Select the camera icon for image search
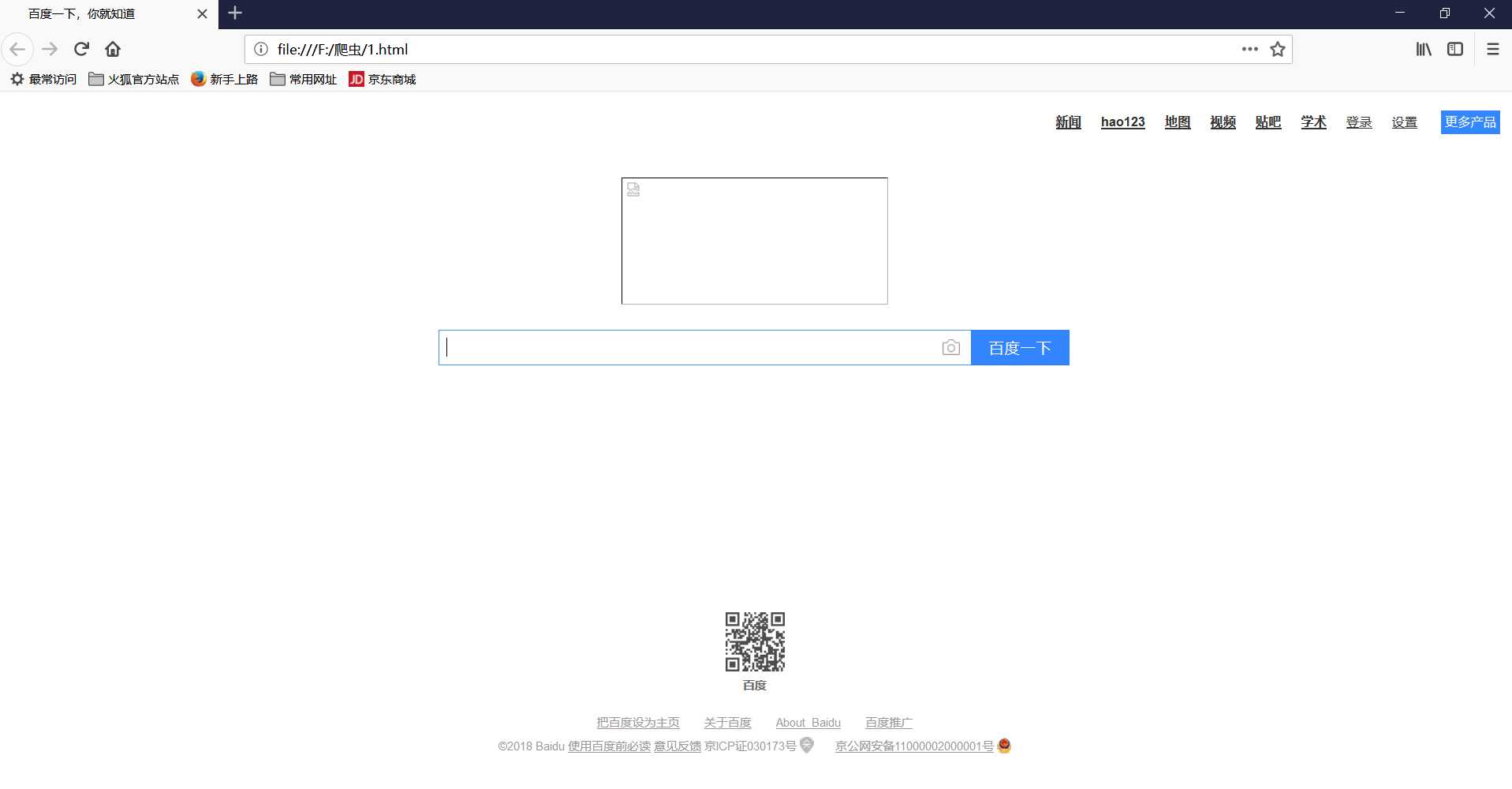Screen dimensions: 1512x789 pos(950,347)
